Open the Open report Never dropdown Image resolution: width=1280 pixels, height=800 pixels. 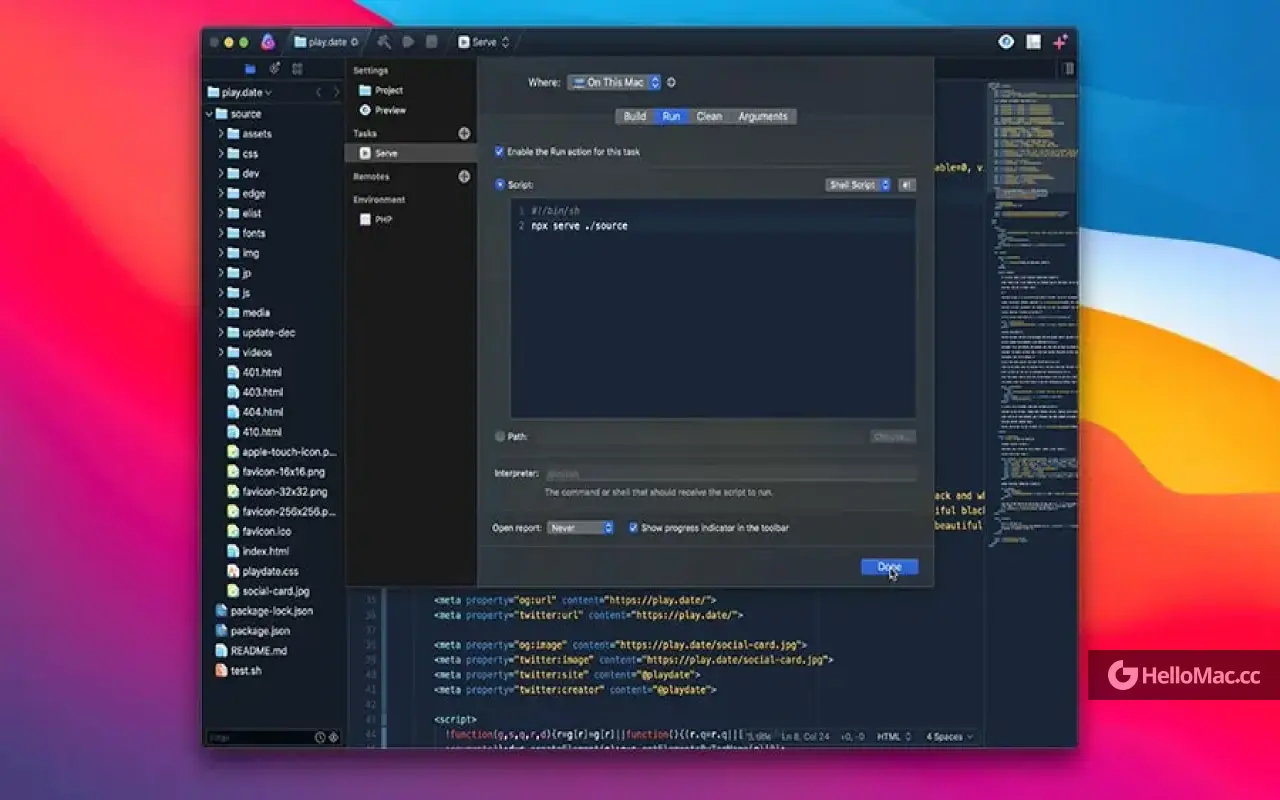click(x=580, y=527)
